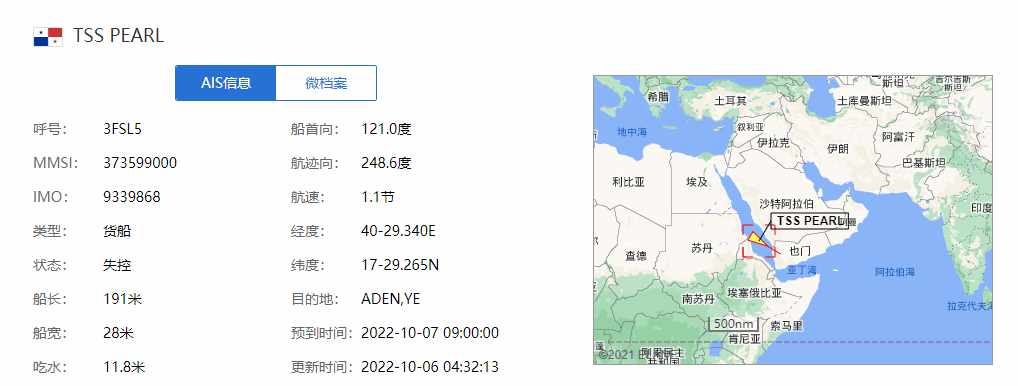Click 利比亚 label on the map

coord(628,182)
